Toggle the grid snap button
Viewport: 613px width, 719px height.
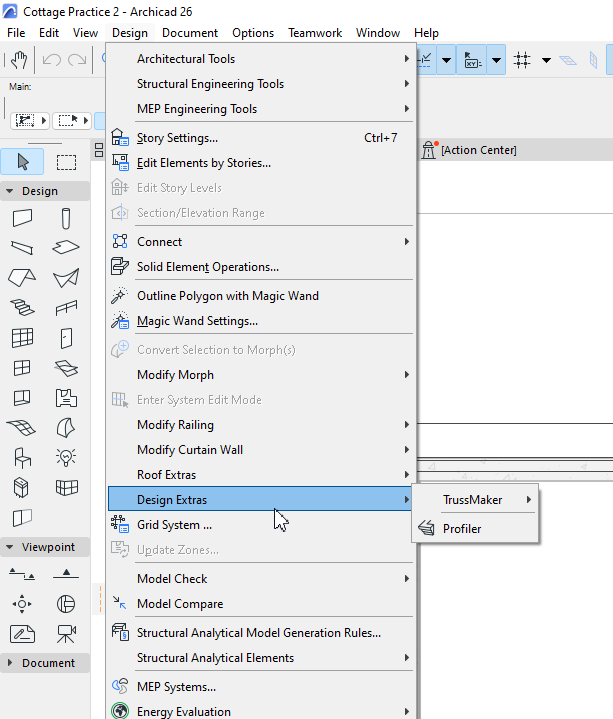(522, 60)
